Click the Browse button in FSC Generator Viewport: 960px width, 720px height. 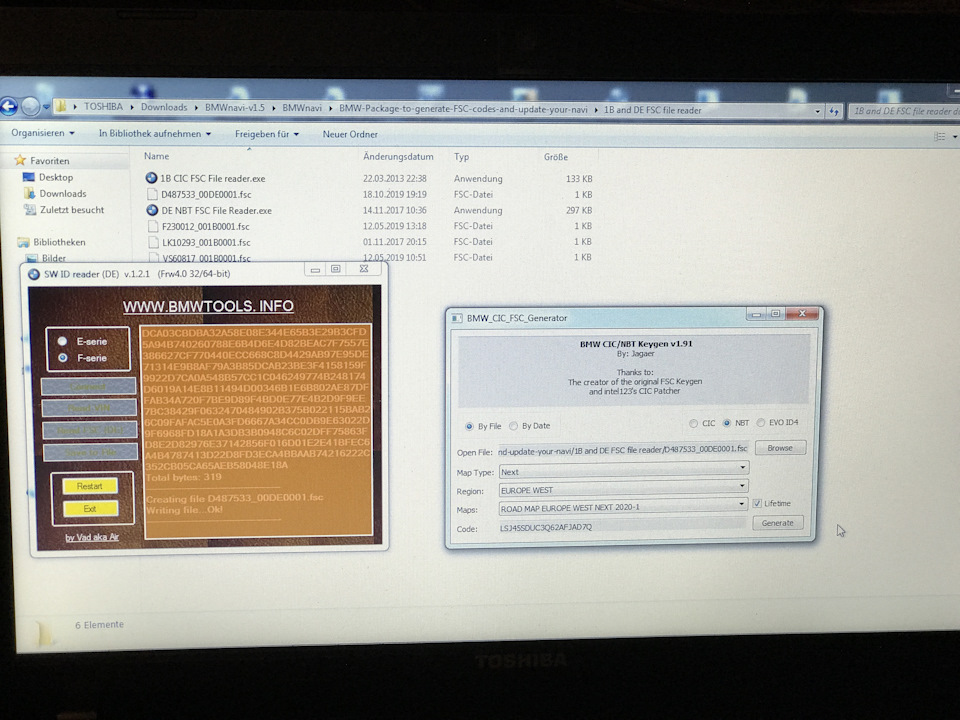point(780,448)
